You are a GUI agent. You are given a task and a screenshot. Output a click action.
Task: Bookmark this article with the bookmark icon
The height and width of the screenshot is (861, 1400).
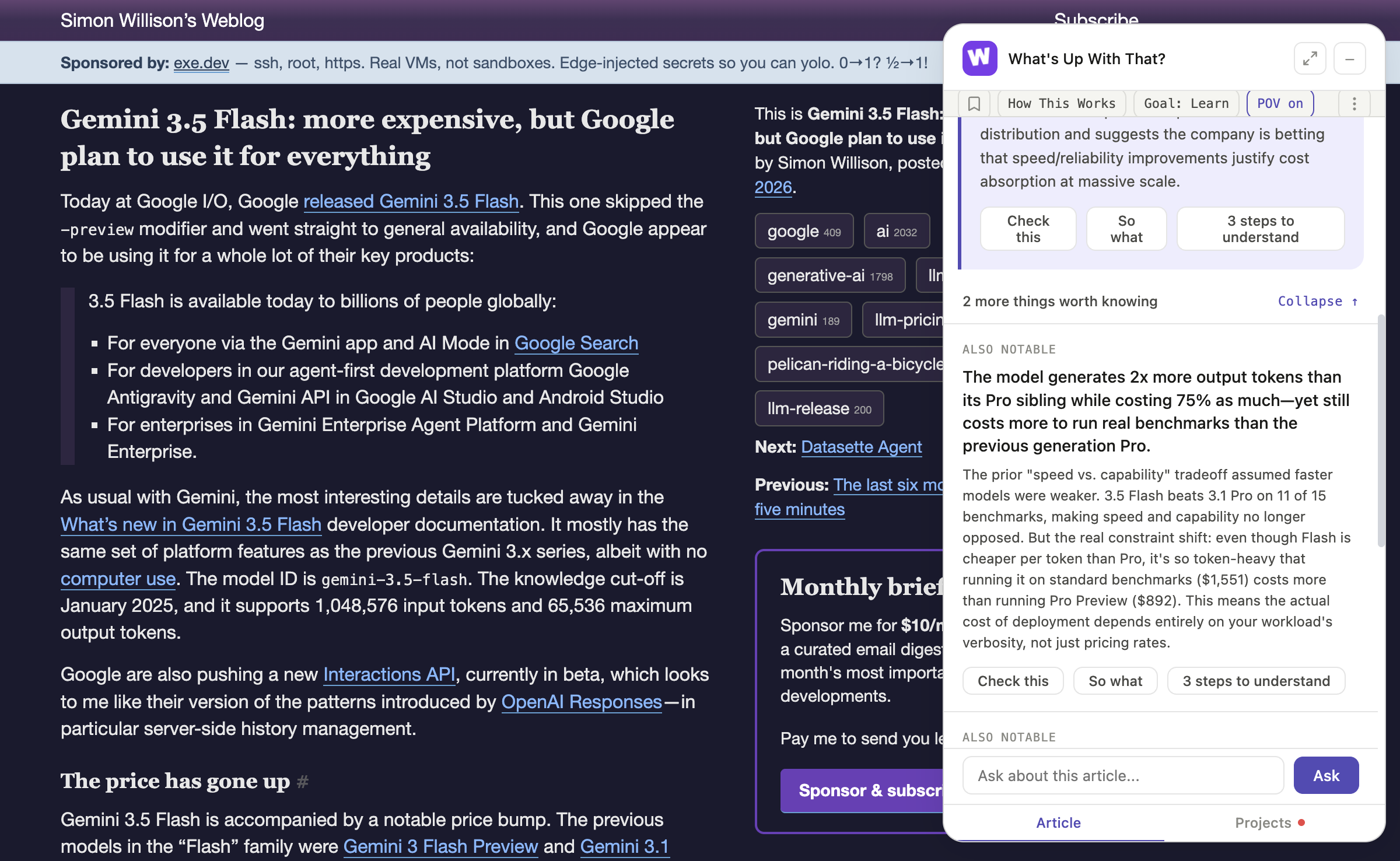[974, 104]
